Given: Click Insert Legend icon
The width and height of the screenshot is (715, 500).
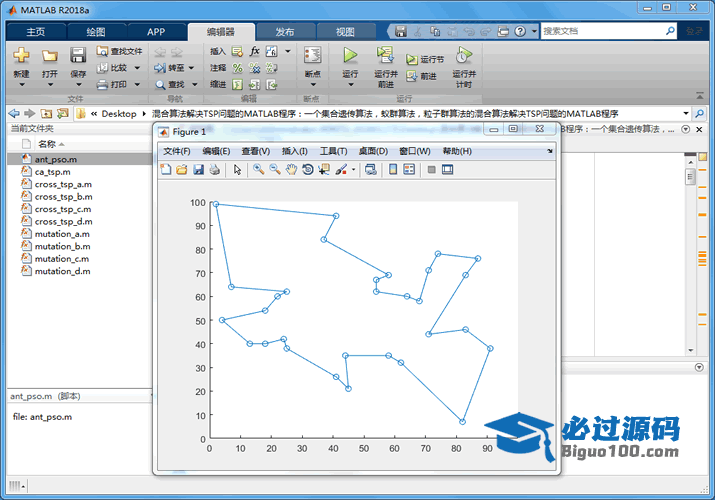Looking at the screenshot, I should point(409,170).
